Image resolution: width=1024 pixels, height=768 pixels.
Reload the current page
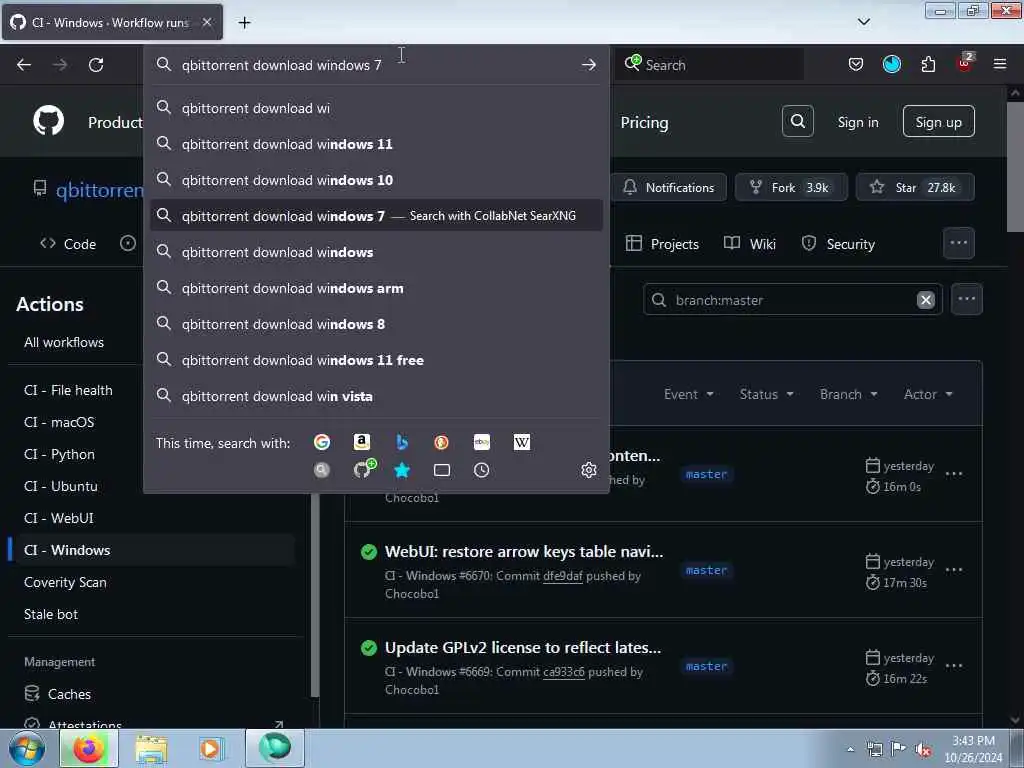point(96,65)
